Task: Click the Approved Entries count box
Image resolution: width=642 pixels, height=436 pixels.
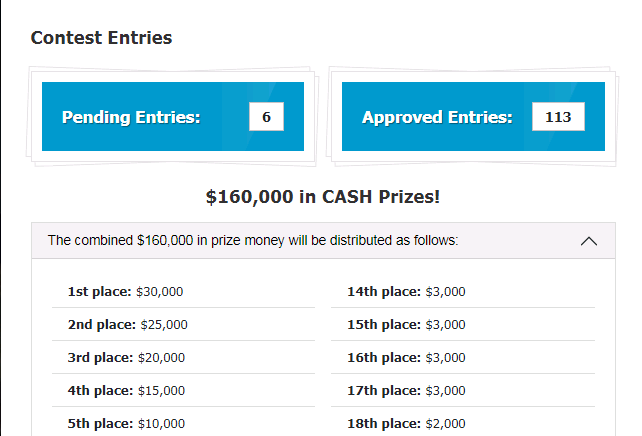Action: (558, 117)
